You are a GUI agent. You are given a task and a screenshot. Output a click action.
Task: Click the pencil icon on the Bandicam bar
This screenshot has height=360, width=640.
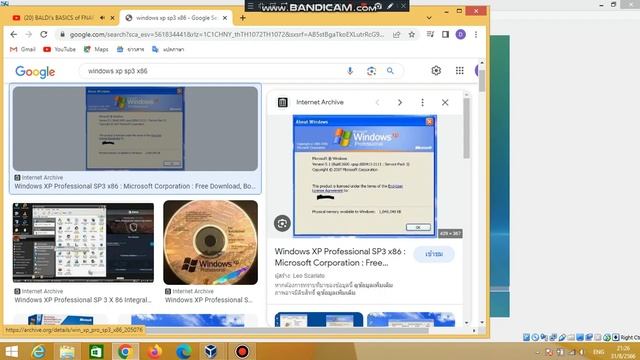coord(390,6)
